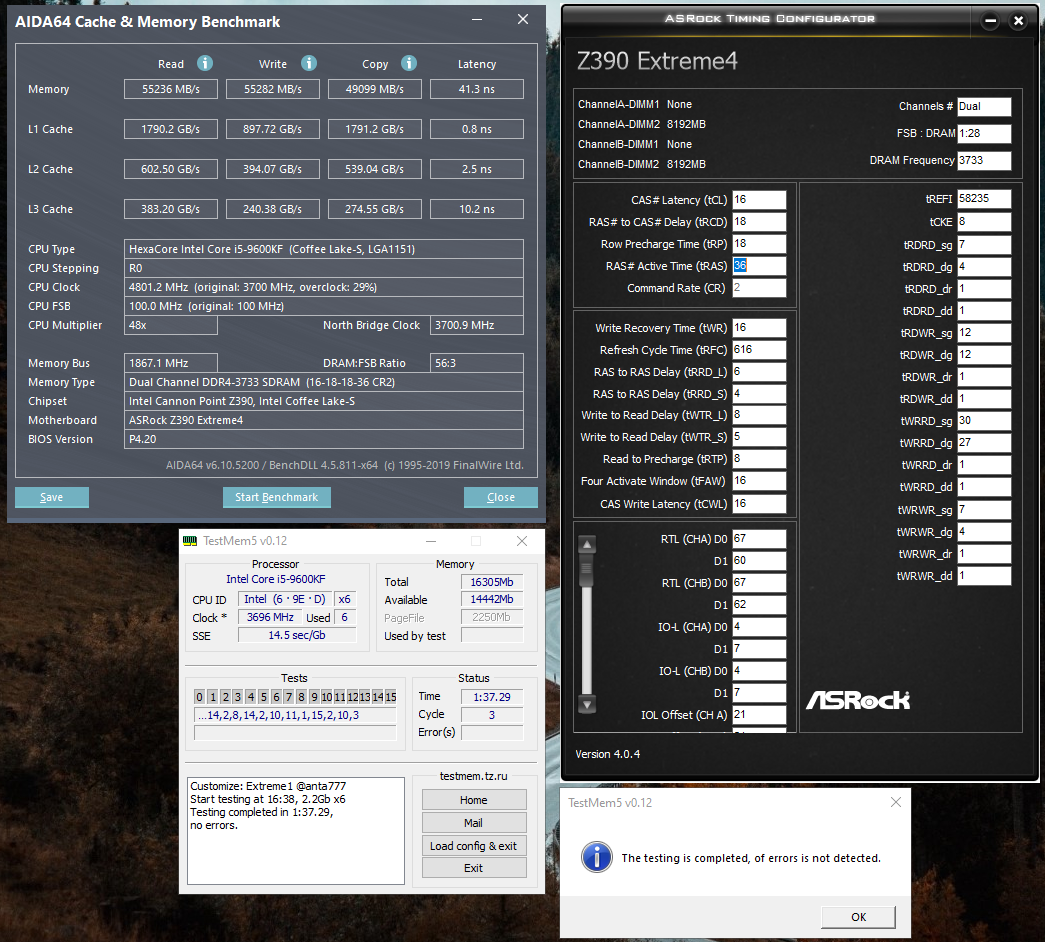Click the Home button in TestMem5

474,800
